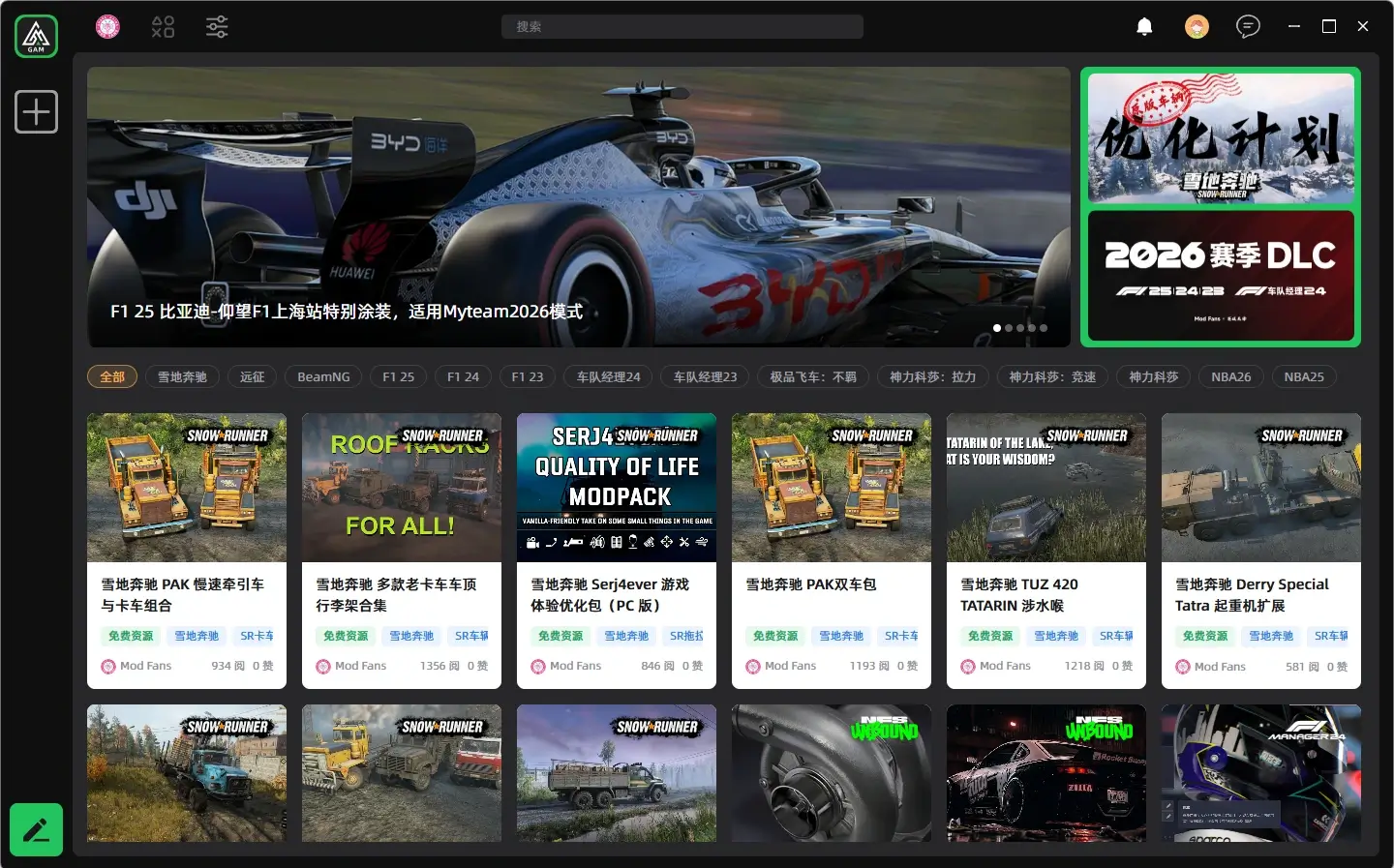The width and height of the screenshot is (1394, 868).
Task: Filter by BeamNG category
Action: [323, 376]
